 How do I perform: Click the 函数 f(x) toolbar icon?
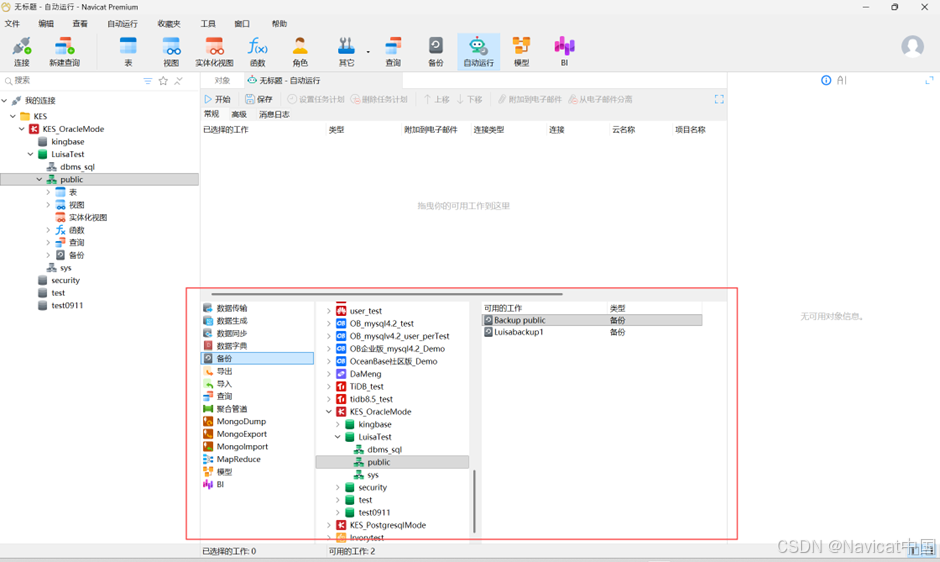pyautogui.click(x=258, y=52)
